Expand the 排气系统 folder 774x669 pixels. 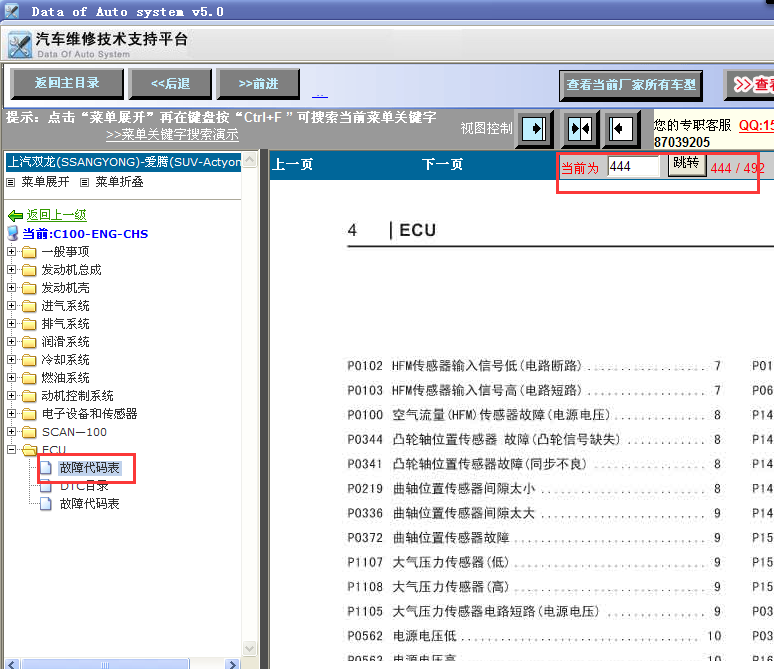(11, 324)
